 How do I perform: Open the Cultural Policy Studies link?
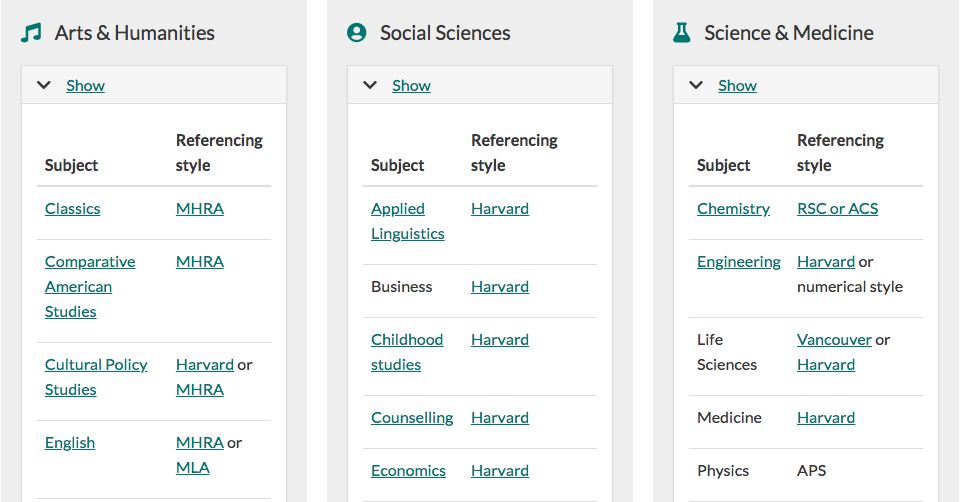(96, 377)
